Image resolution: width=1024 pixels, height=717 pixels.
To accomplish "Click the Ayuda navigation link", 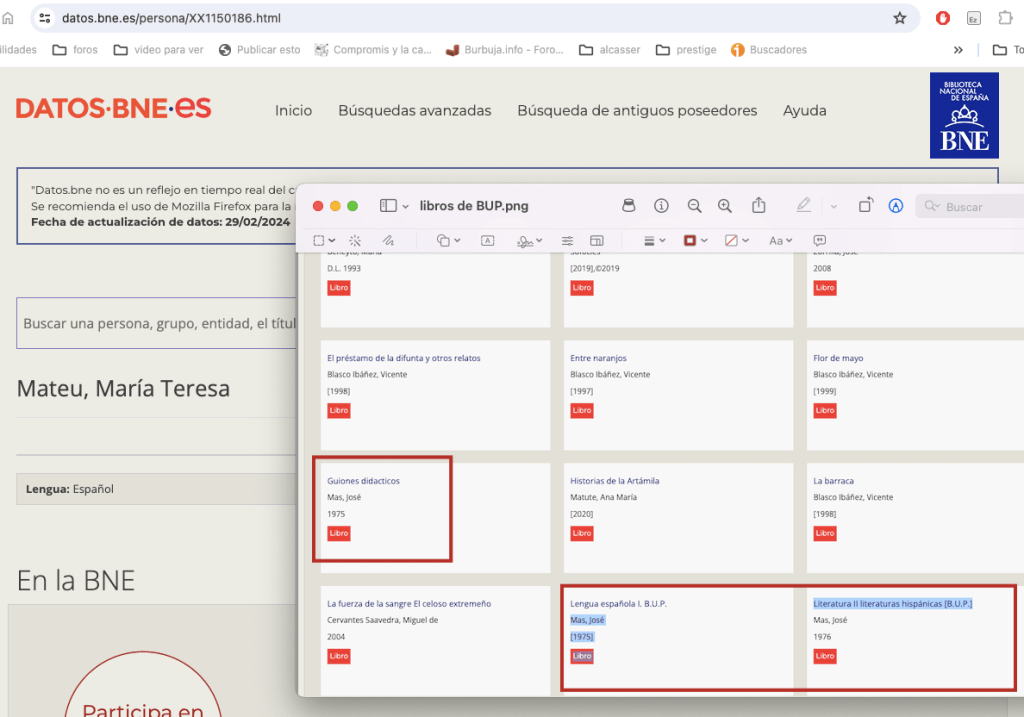I will tap(804, 111).
